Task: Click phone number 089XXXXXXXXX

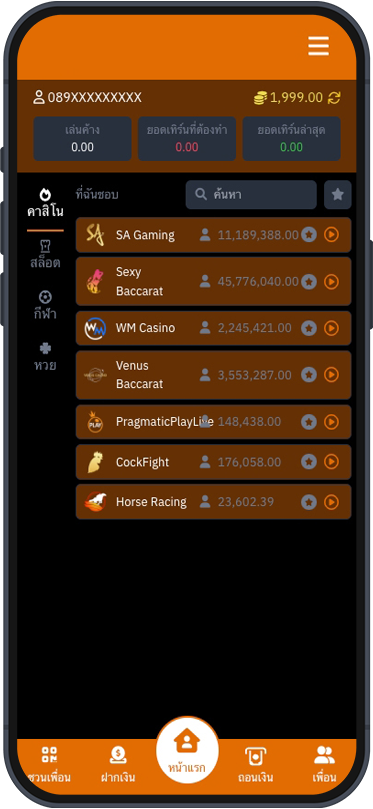Action: click(x=94, y=98)
